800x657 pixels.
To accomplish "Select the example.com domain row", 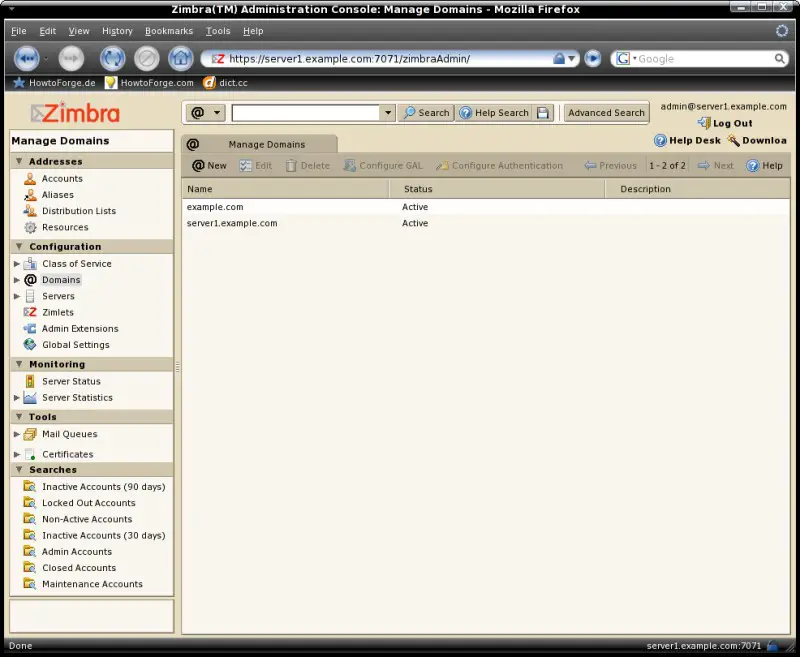I will (486, 207).
